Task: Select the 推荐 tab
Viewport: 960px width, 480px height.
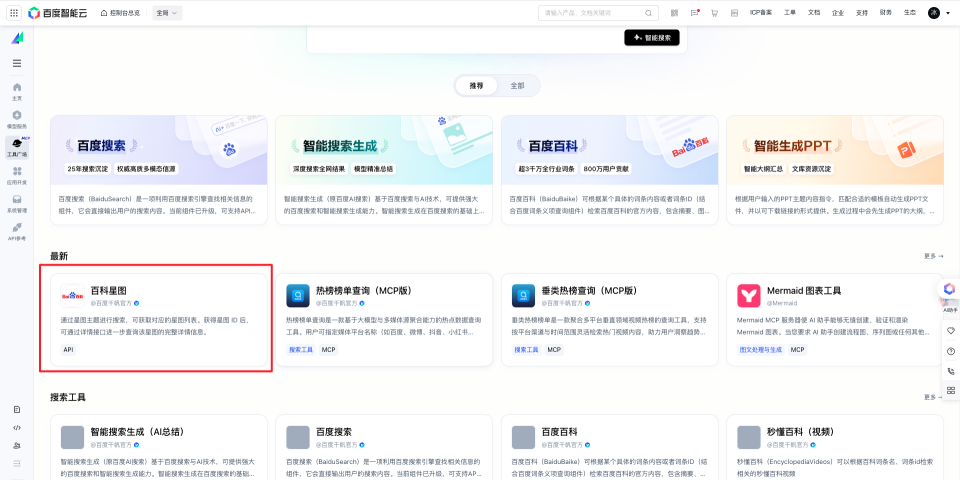Action: pyautogui.click(x=477, y=86)
